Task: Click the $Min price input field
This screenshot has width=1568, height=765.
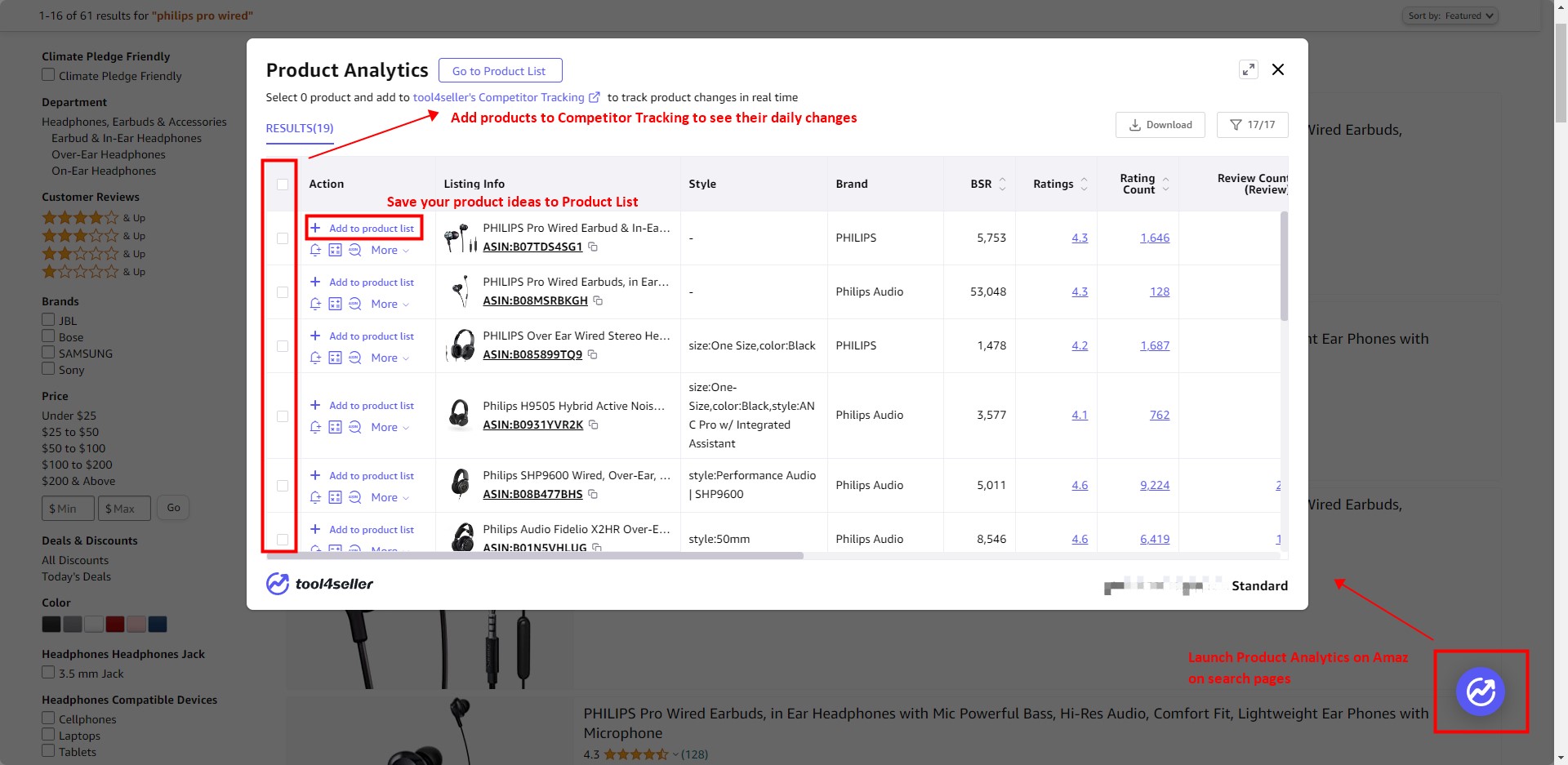Action: [68, 508]
